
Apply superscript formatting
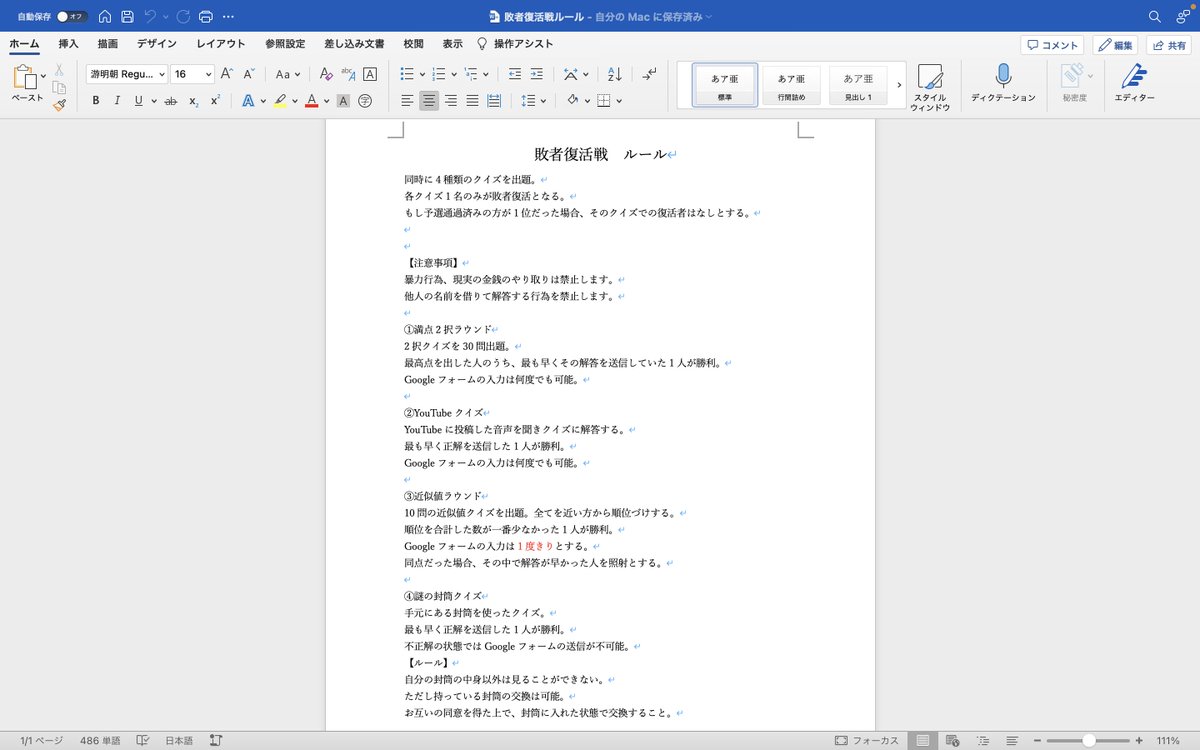click(215, 101)
